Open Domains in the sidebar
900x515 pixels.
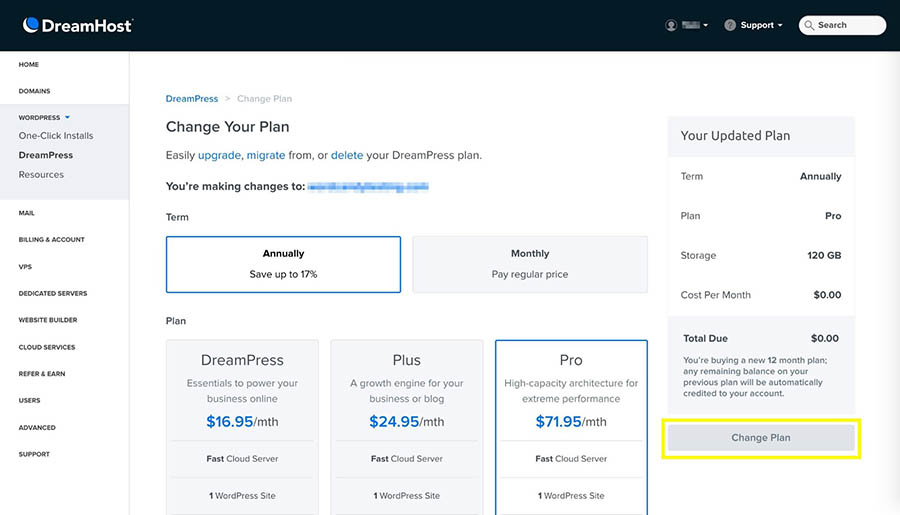34,91
